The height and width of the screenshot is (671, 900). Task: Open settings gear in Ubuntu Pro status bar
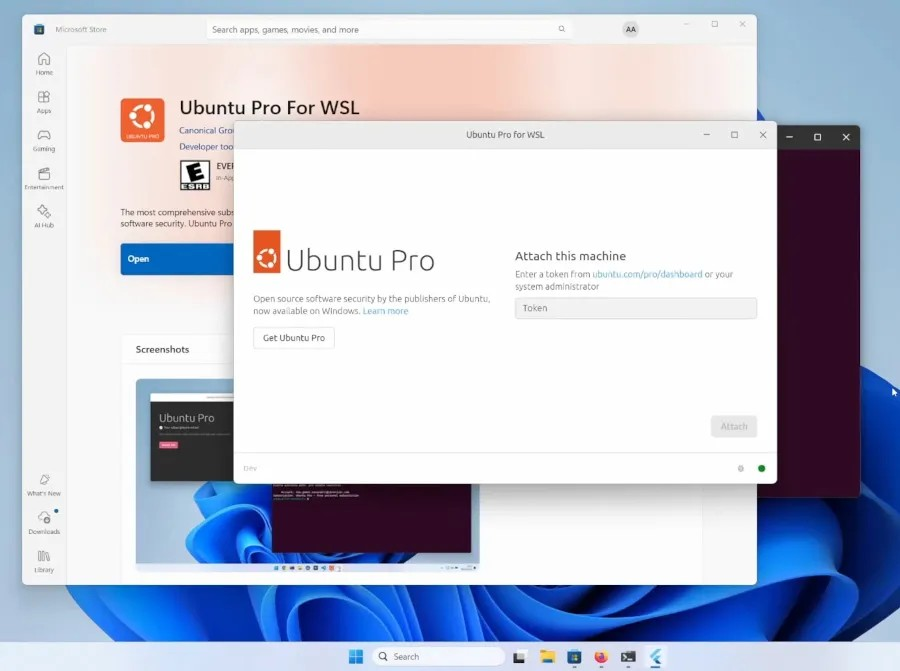741,468
